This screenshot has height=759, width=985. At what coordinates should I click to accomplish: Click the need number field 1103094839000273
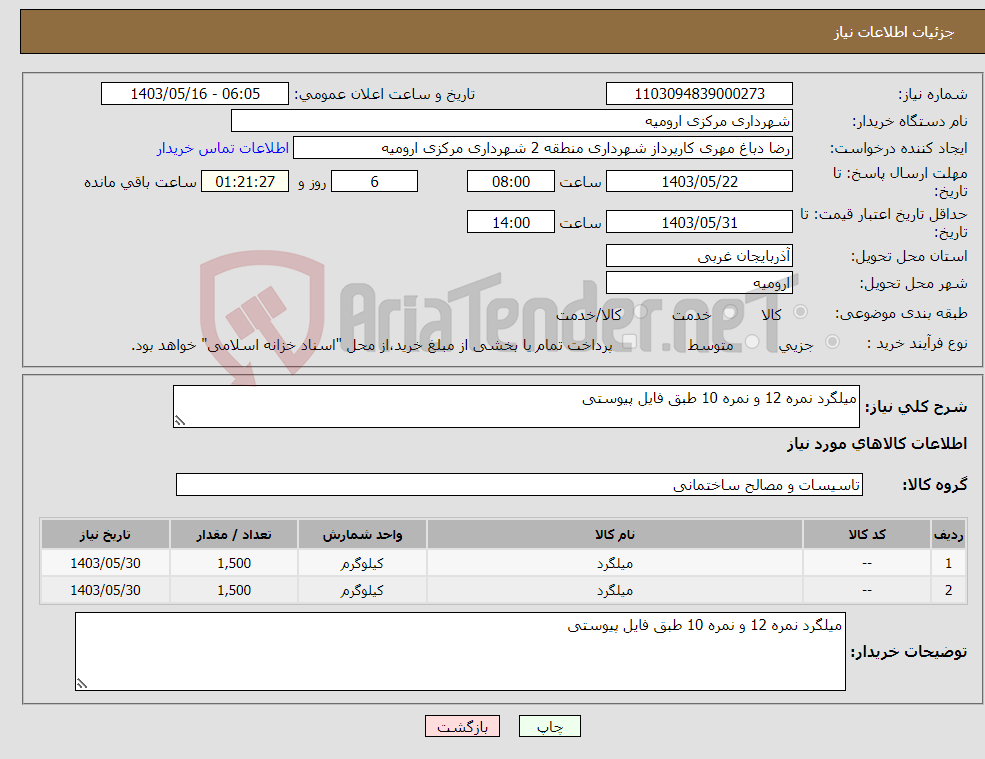tap(699, 94)
